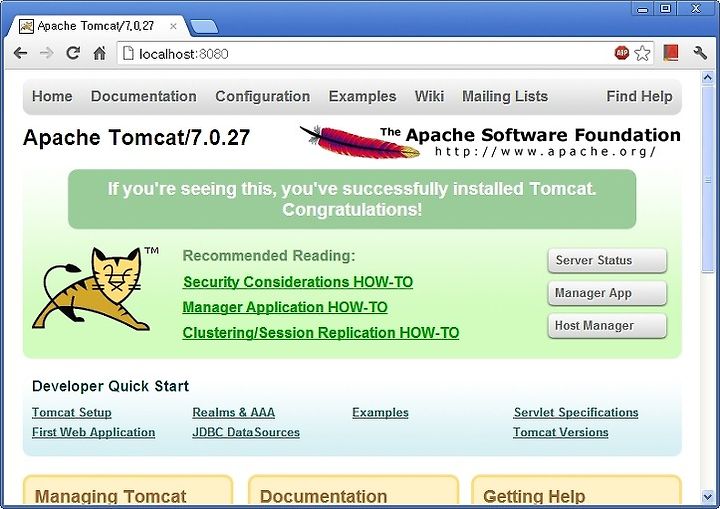Open Security Considerations HOW-TO link
Viewport: 720px width, 509px height.
[298, 282]
